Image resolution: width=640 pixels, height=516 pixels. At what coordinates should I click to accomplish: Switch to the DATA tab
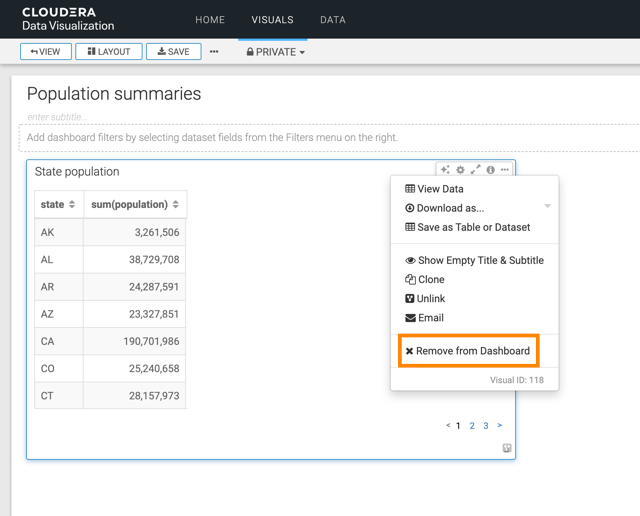click(333, 20)
